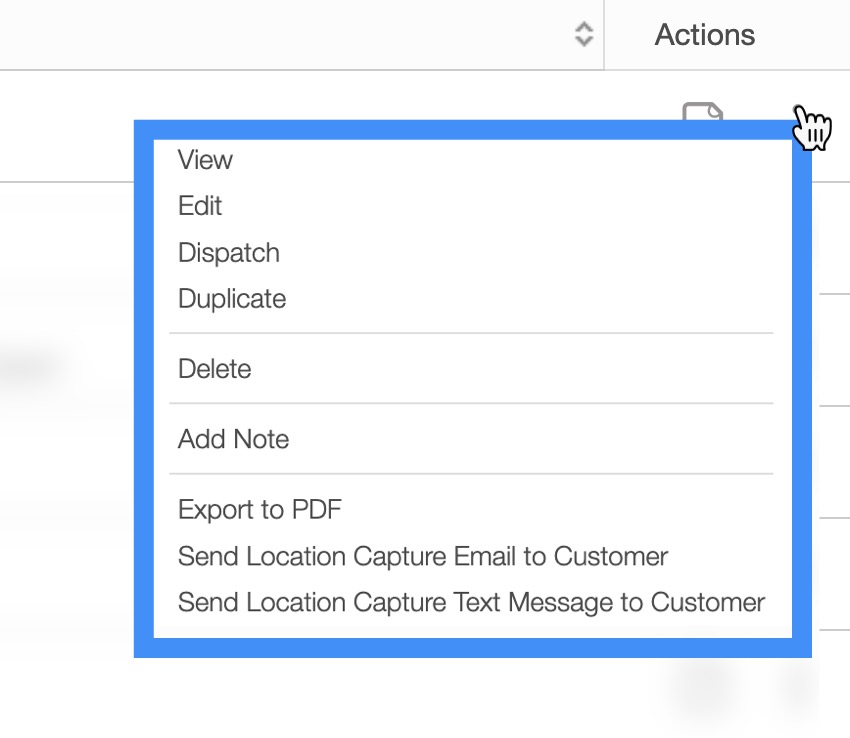850x738 pixels.
Task: Select Edit in the context menu
Action: (x=200, y=206)
